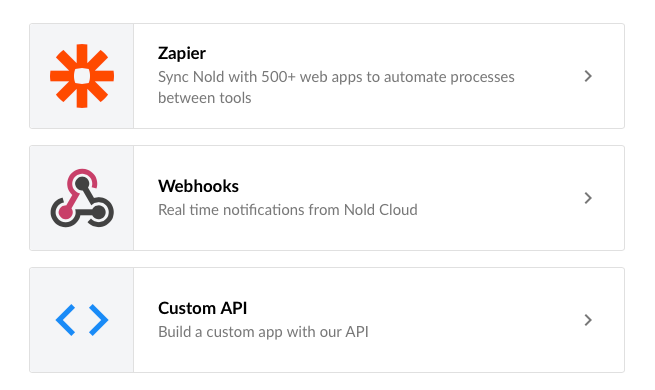Select the Webhooks heading
This screenshot has height=390, width=655.
198,186
